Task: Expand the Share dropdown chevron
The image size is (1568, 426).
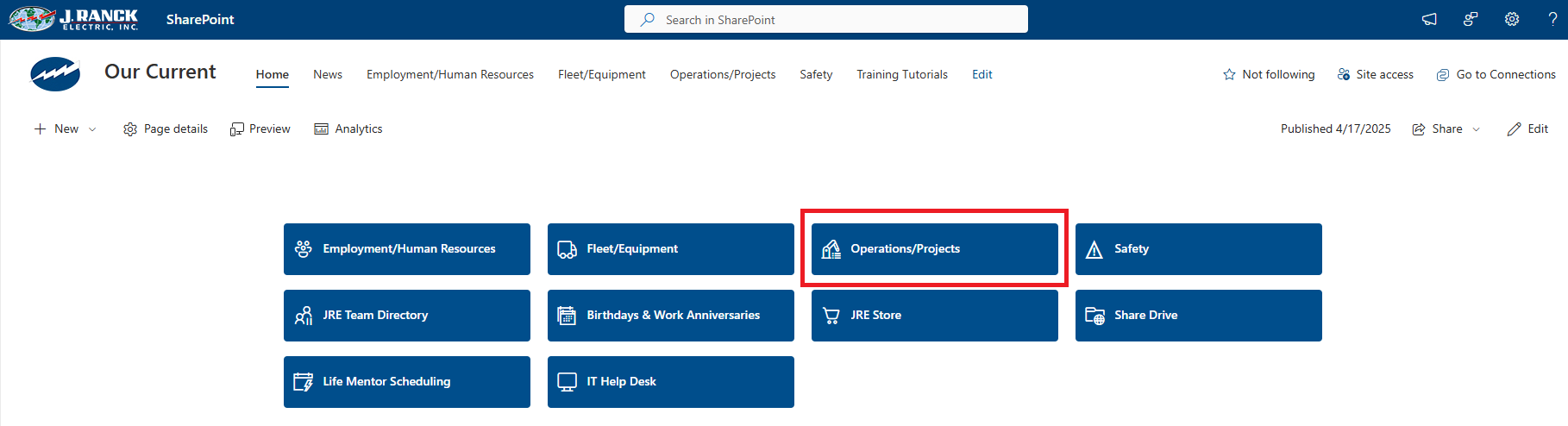Action: coord(1476,129)
